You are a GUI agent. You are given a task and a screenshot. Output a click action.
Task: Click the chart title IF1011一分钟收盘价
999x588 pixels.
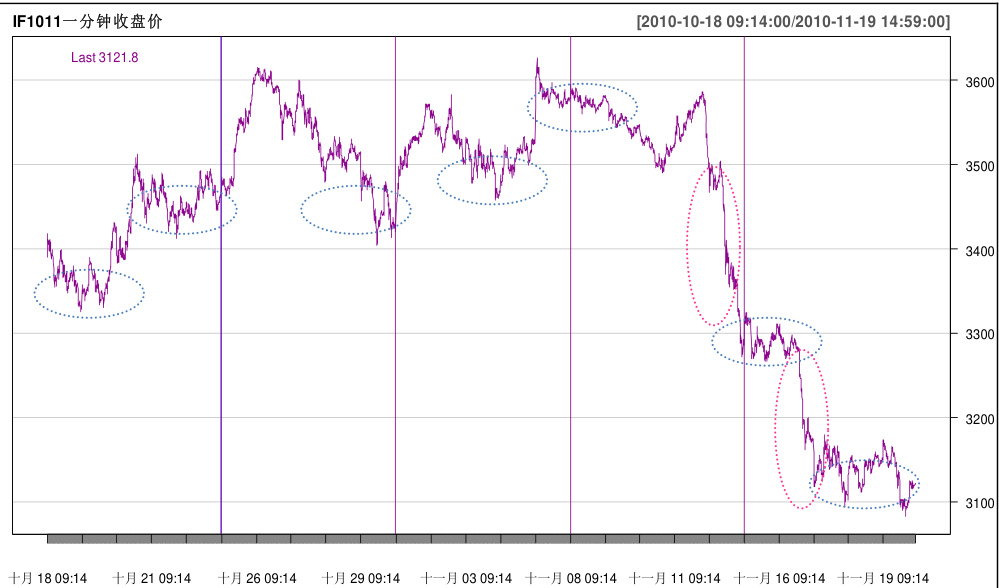[x=87, y=21]
